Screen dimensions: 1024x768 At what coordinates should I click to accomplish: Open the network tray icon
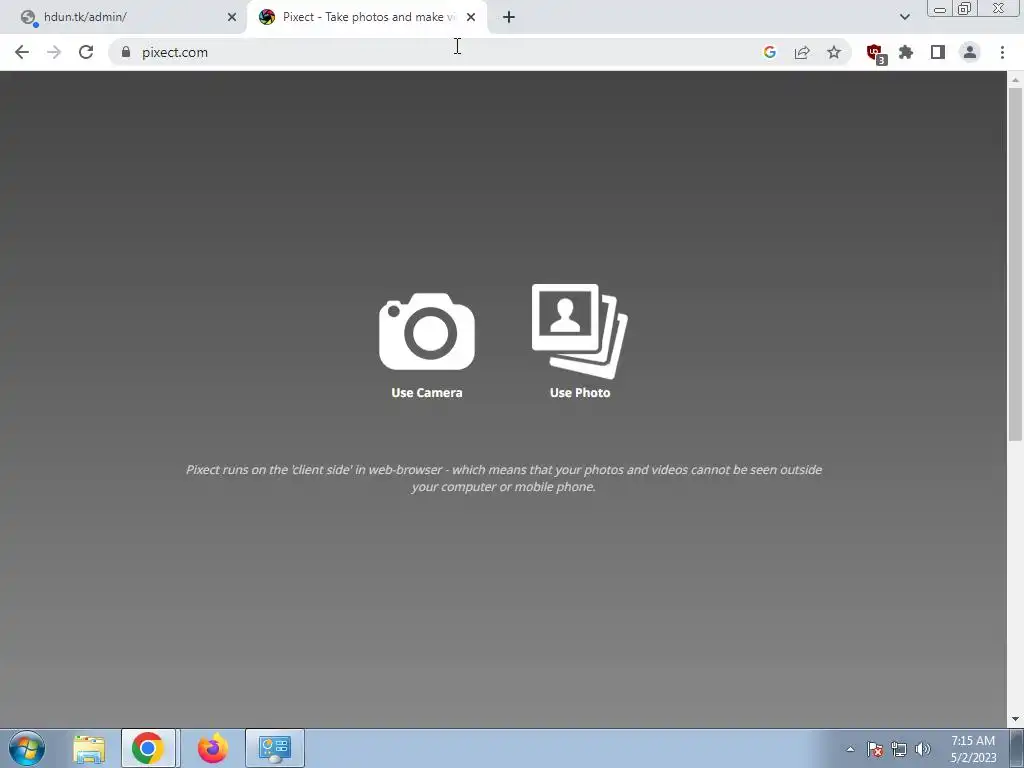click(899, 749)
